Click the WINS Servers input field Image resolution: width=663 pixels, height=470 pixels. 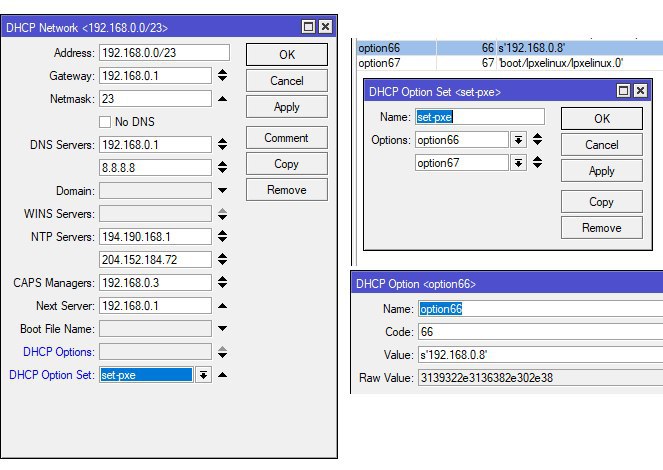click(x=155, y=214)
